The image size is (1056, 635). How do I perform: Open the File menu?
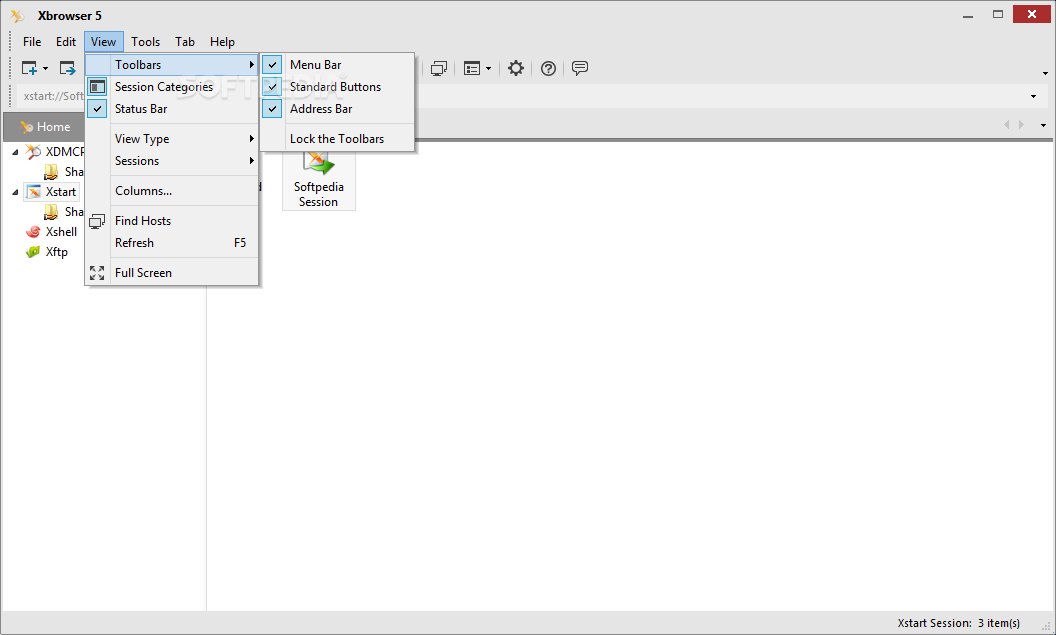[32, 42]
